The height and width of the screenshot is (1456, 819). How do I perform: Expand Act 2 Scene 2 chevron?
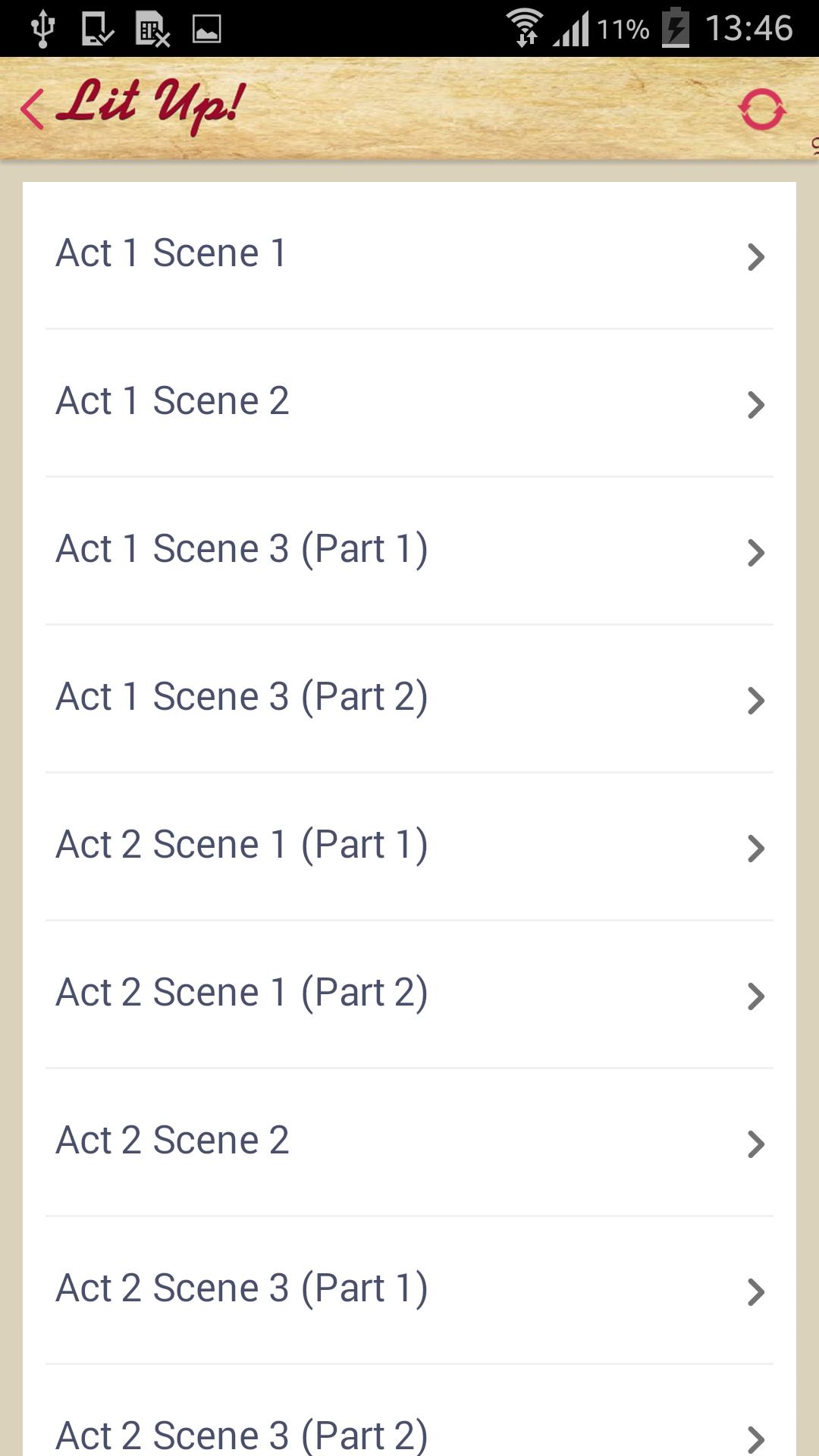[x=755, y=1144]
